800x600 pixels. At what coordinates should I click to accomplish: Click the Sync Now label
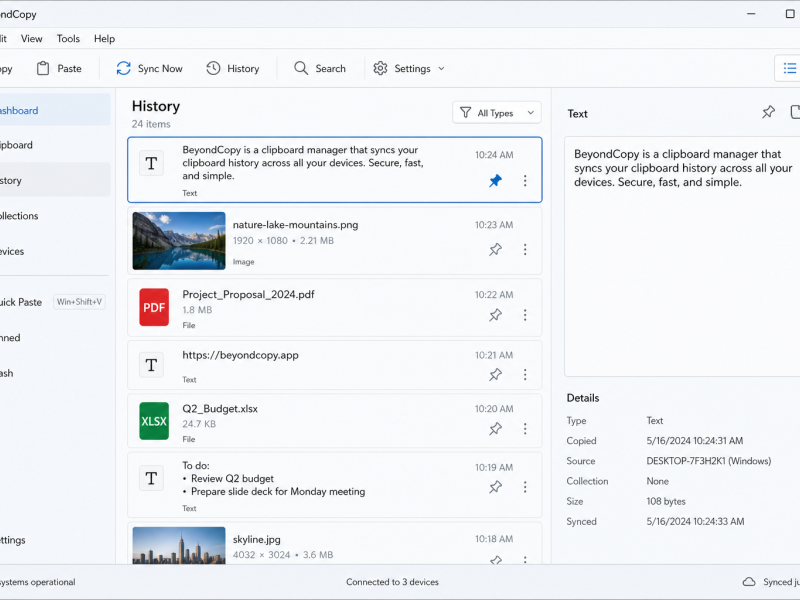(x=160, y=68)
